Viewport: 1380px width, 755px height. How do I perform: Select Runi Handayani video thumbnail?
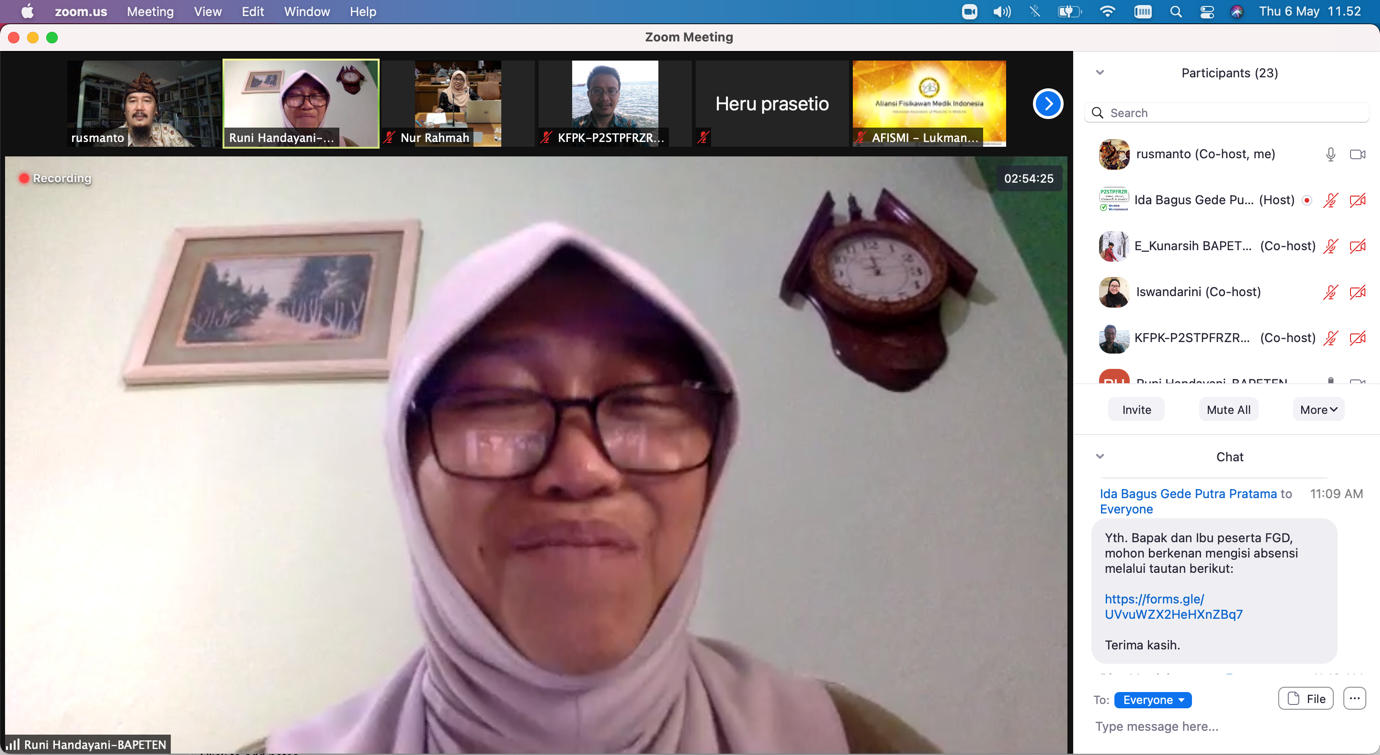click(301, 104)
